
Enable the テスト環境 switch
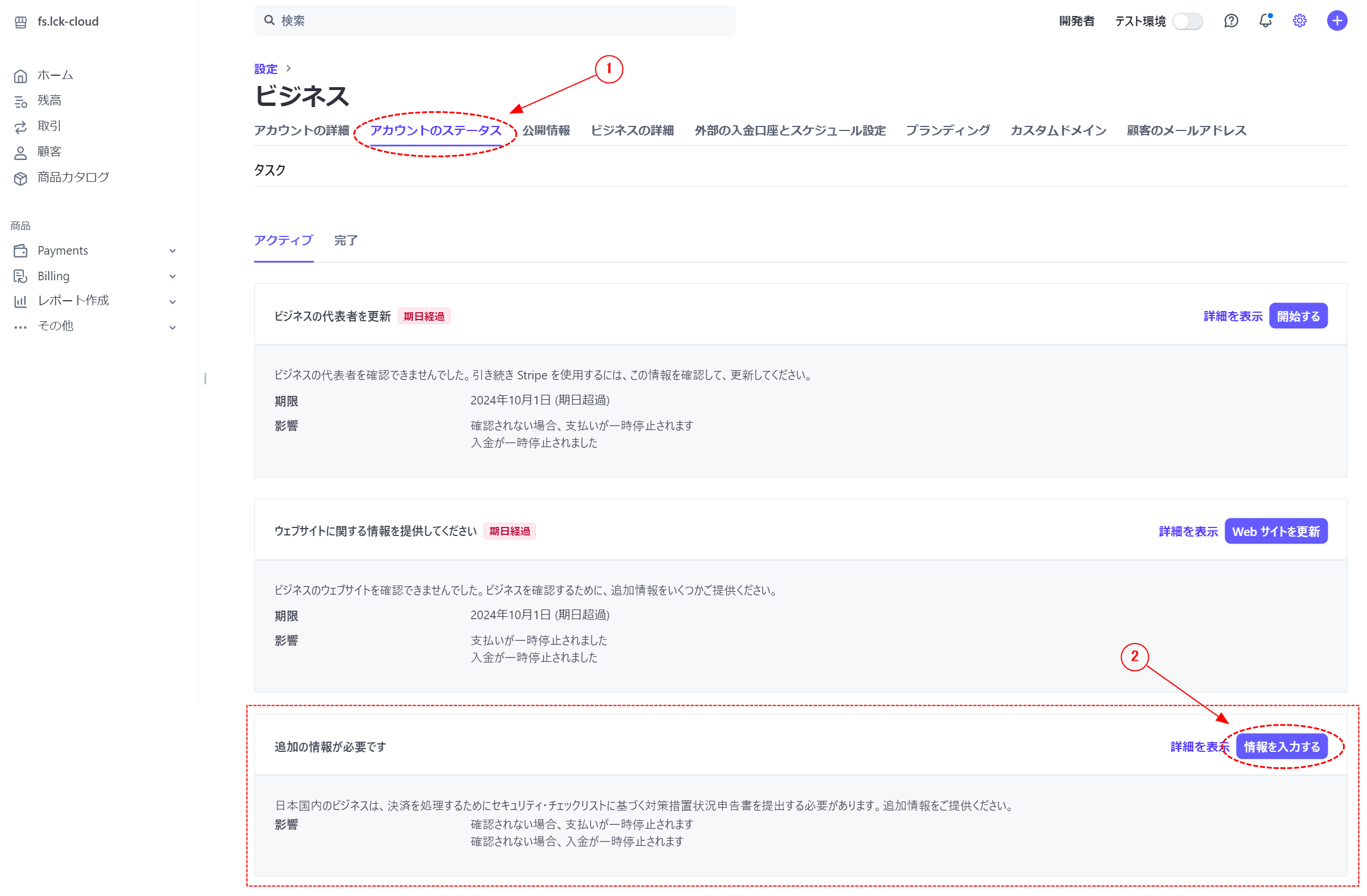pyautogui.click(x=1188, y=21)
